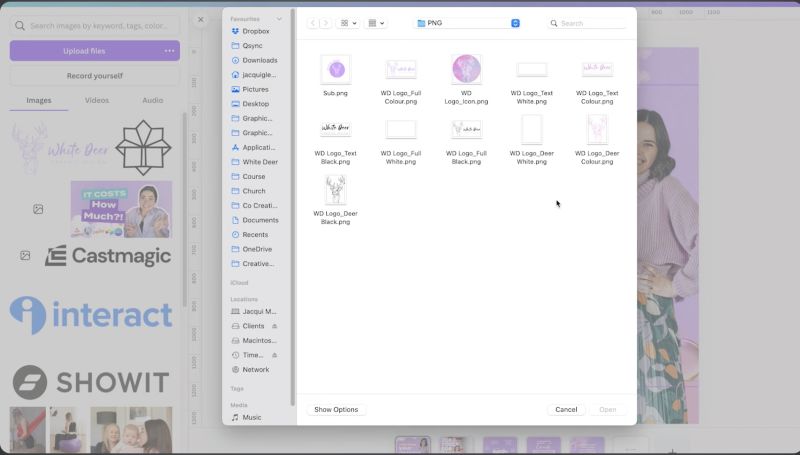Select White Deer logo upload in Canva
800x455 pixels.
[60, 148]
